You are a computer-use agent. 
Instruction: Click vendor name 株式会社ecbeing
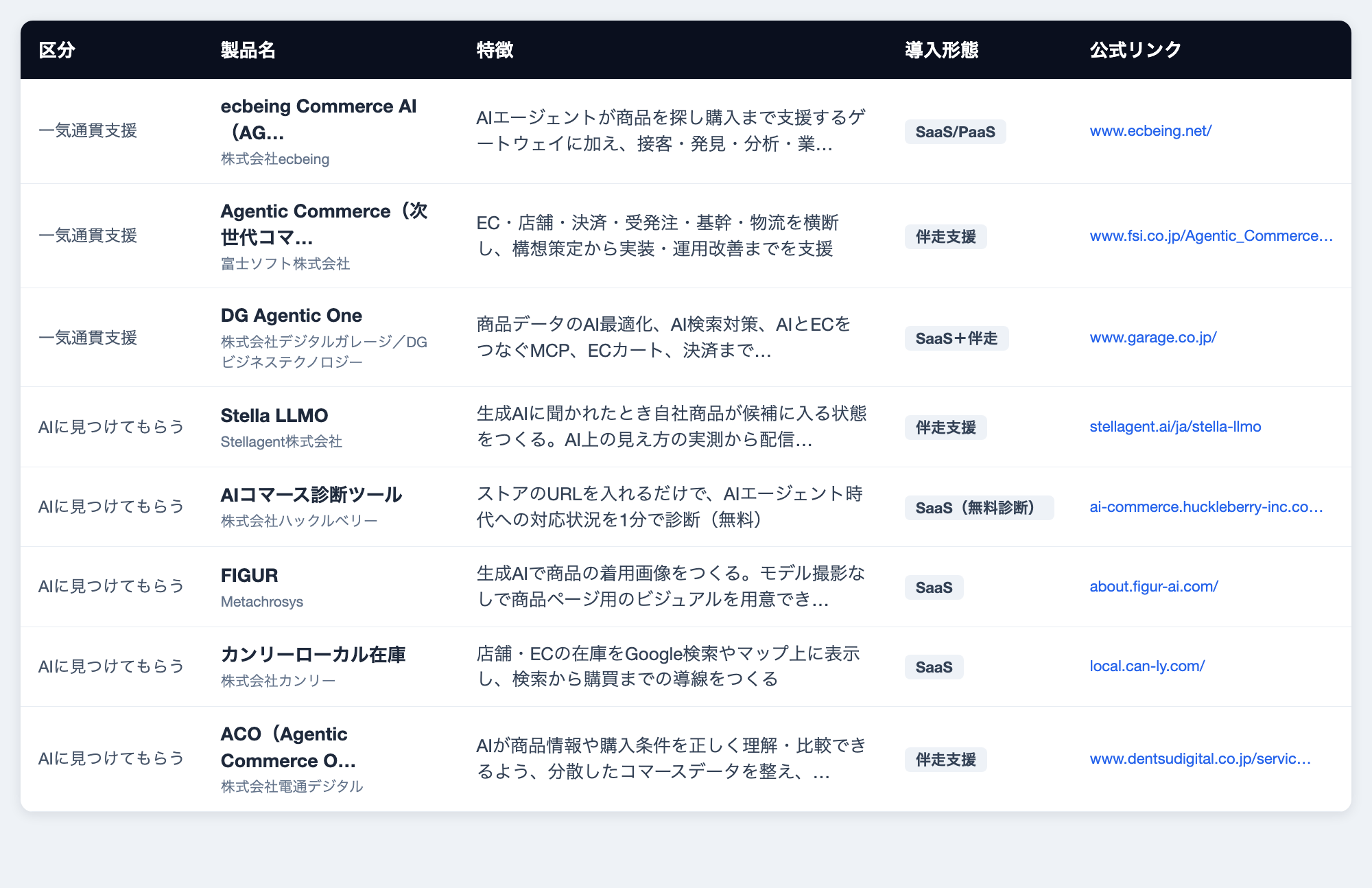(x=274, y=159)
